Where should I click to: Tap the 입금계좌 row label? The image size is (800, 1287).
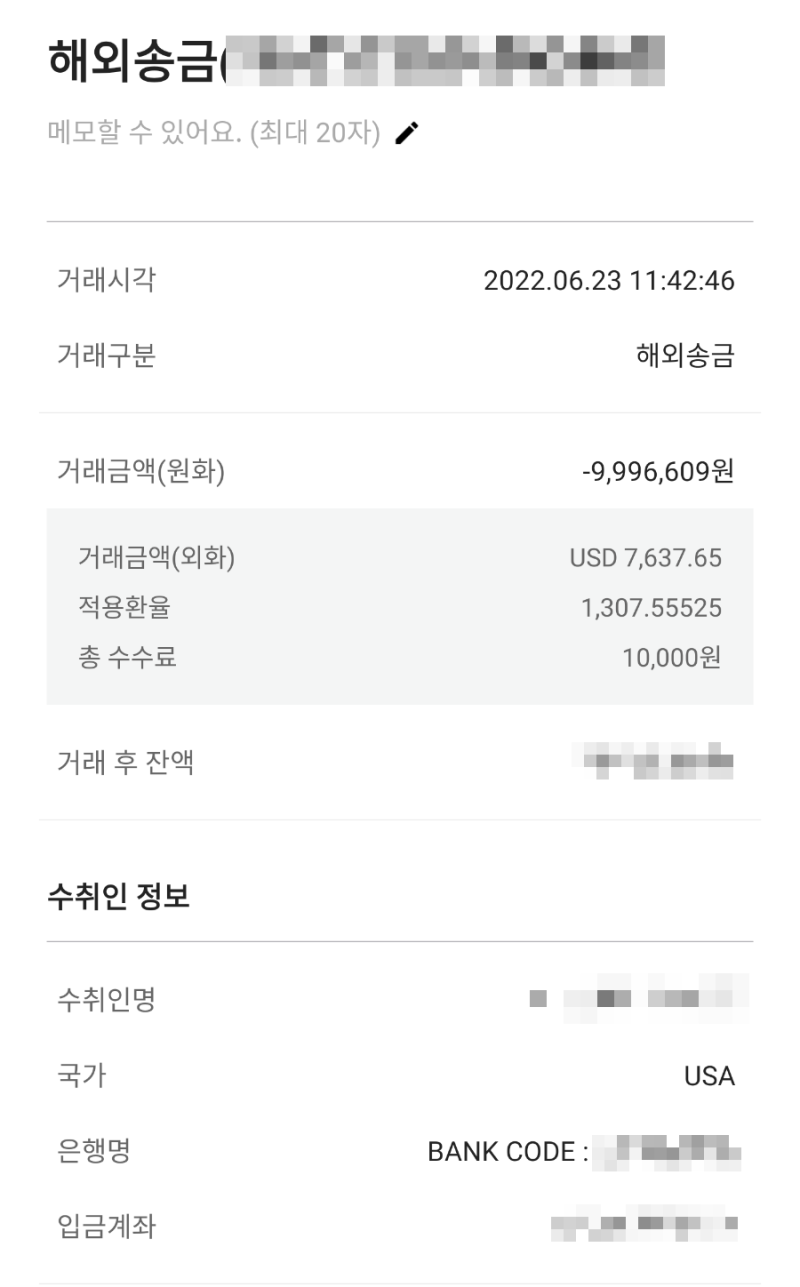[106, 1226]
